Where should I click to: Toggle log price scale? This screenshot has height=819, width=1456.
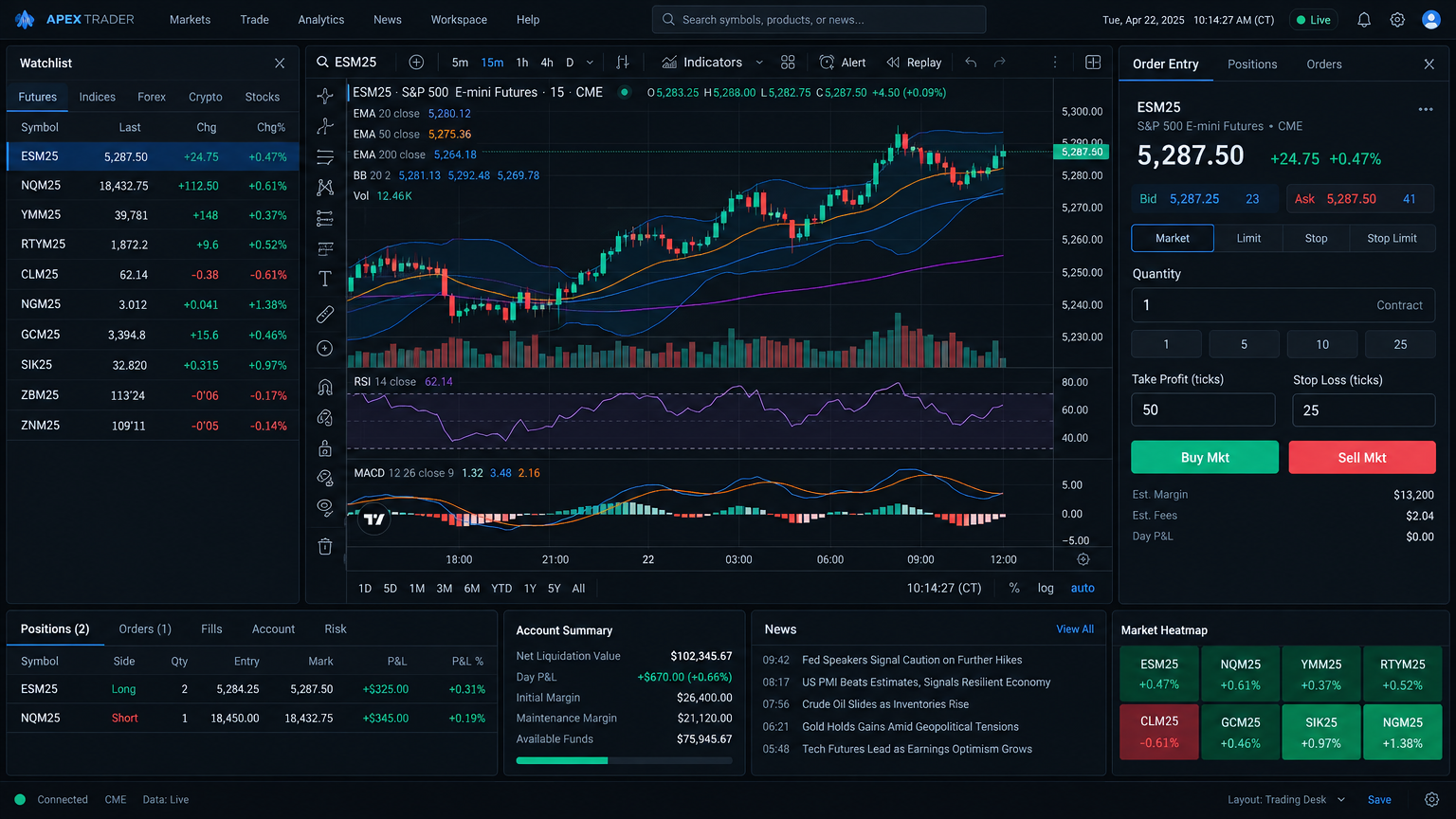(1046, 588)
